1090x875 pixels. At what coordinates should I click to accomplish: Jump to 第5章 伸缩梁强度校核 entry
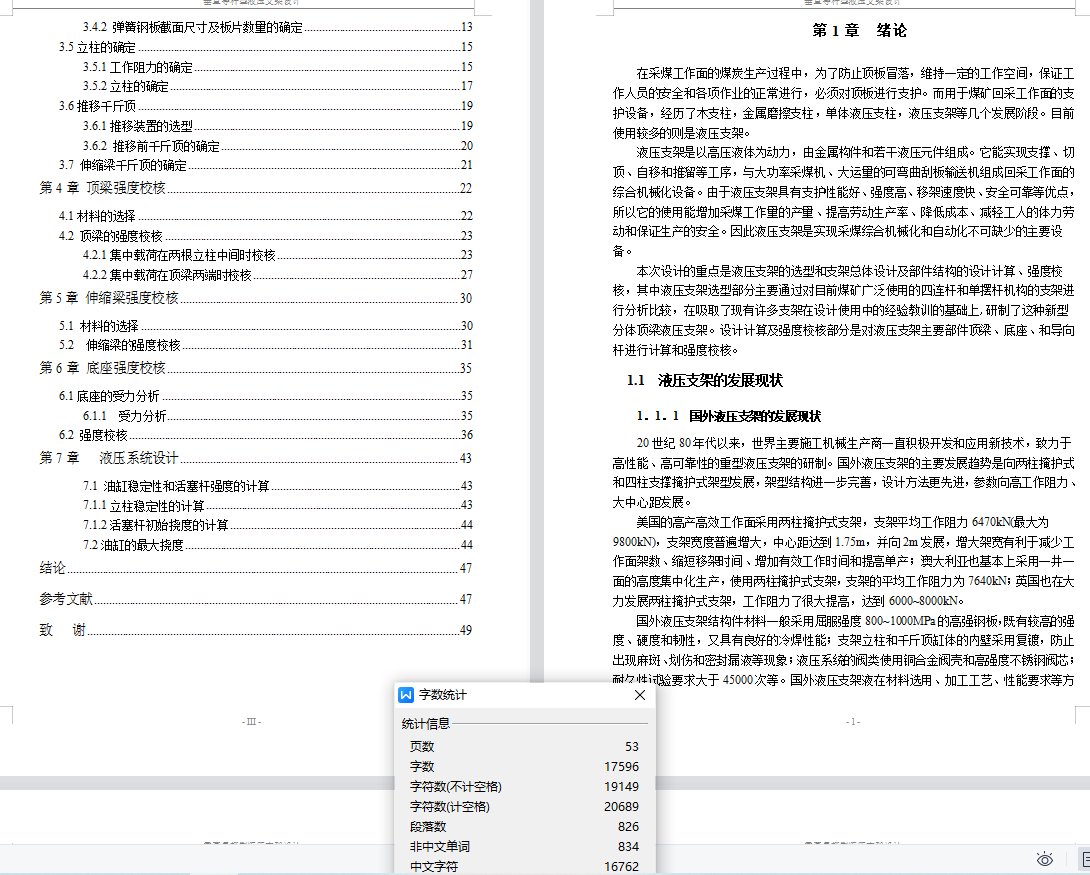click(x=109, y=298)
